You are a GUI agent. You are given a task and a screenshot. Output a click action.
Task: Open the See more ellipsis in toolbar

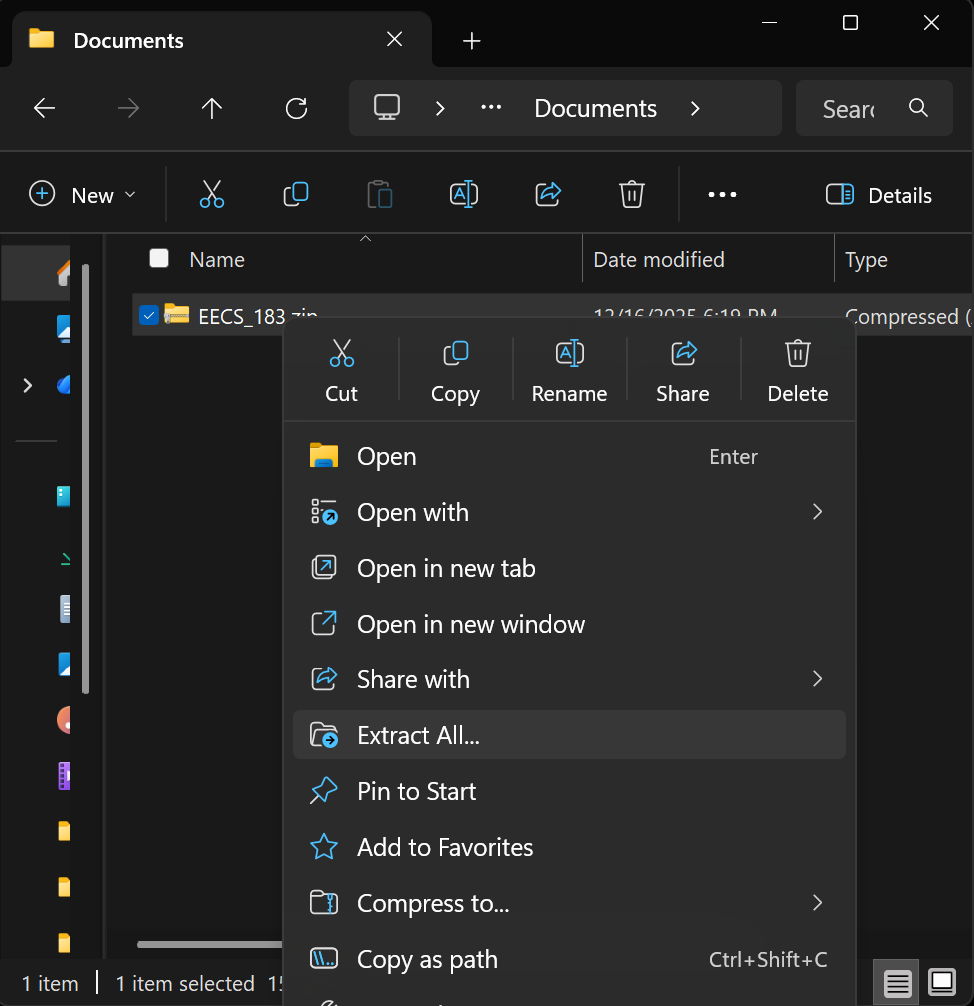click(722, 194)
